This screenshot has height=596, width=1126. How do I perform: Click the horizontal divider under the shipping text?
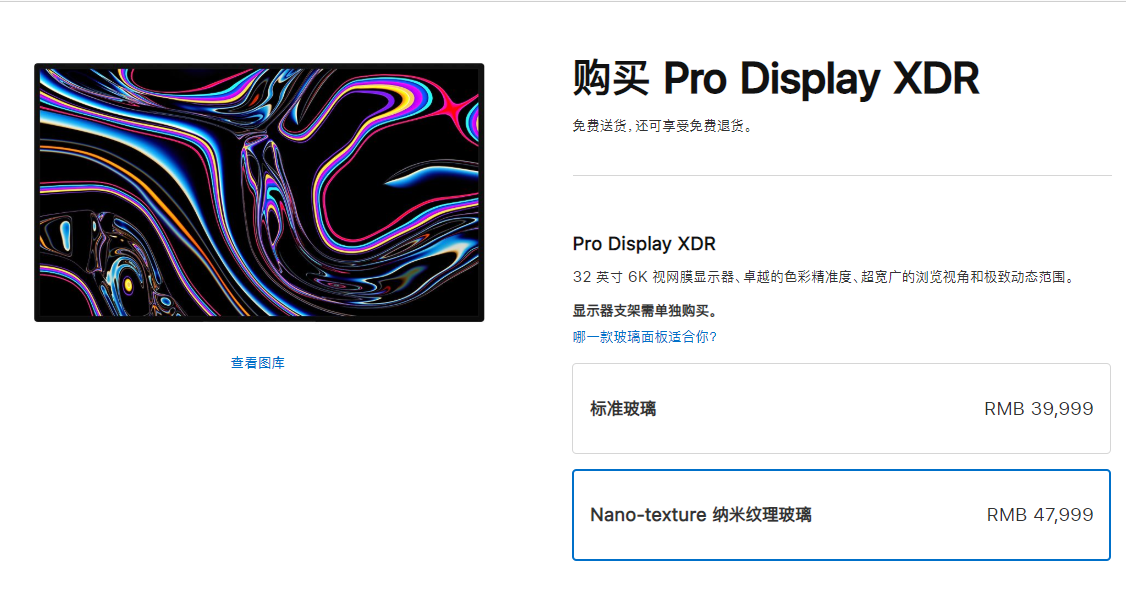(841, 176)
